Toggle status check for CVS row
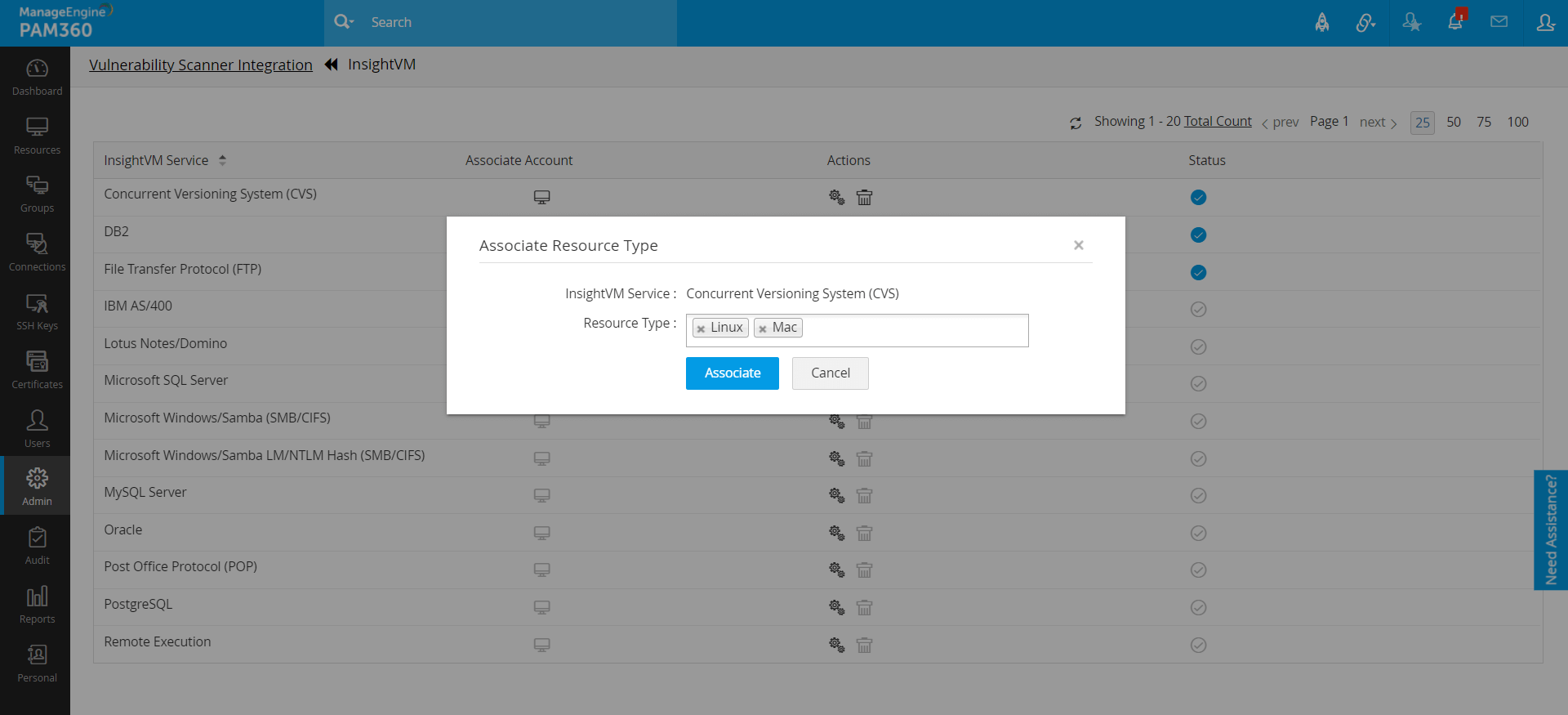1568x715 pixels. [x=1198, y=198]
